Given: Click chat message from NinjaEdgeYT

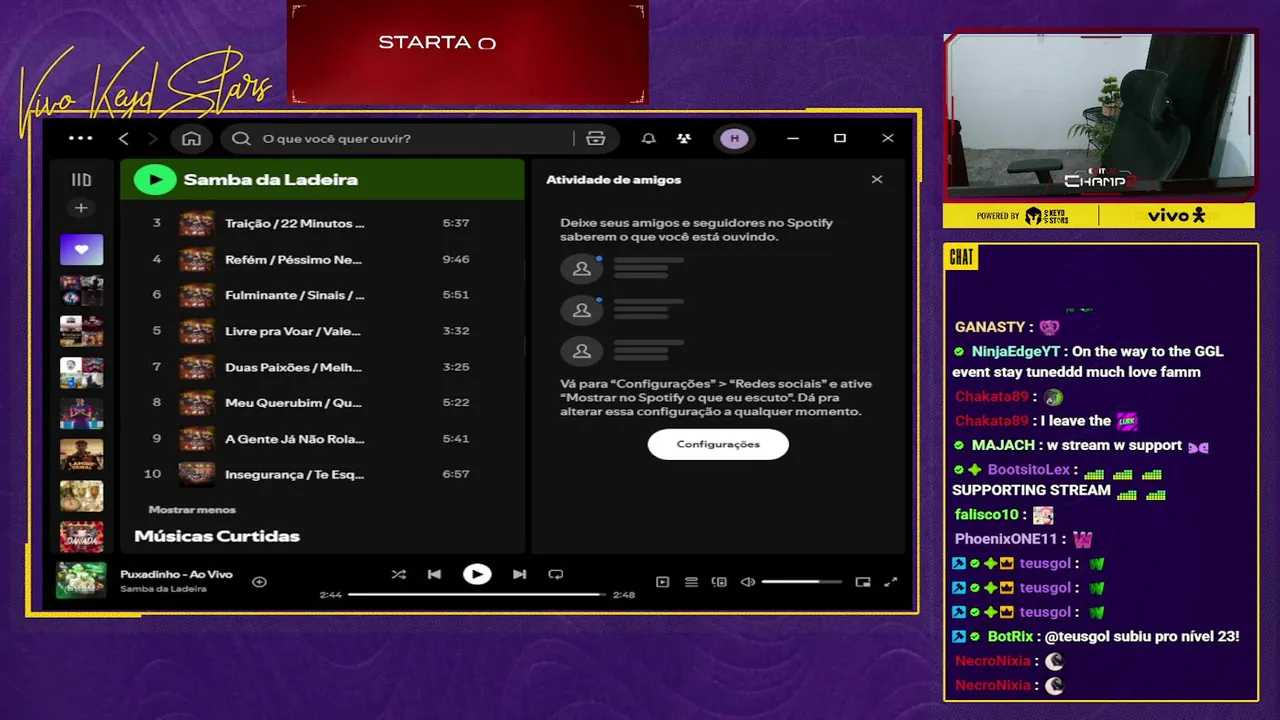Looking at the screenshot, I should pos(1088,362).
